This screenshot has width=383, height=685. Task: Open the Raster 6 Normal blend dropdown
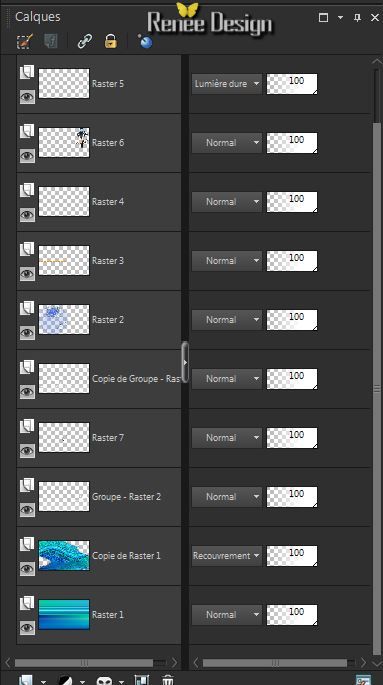(227, 142)
